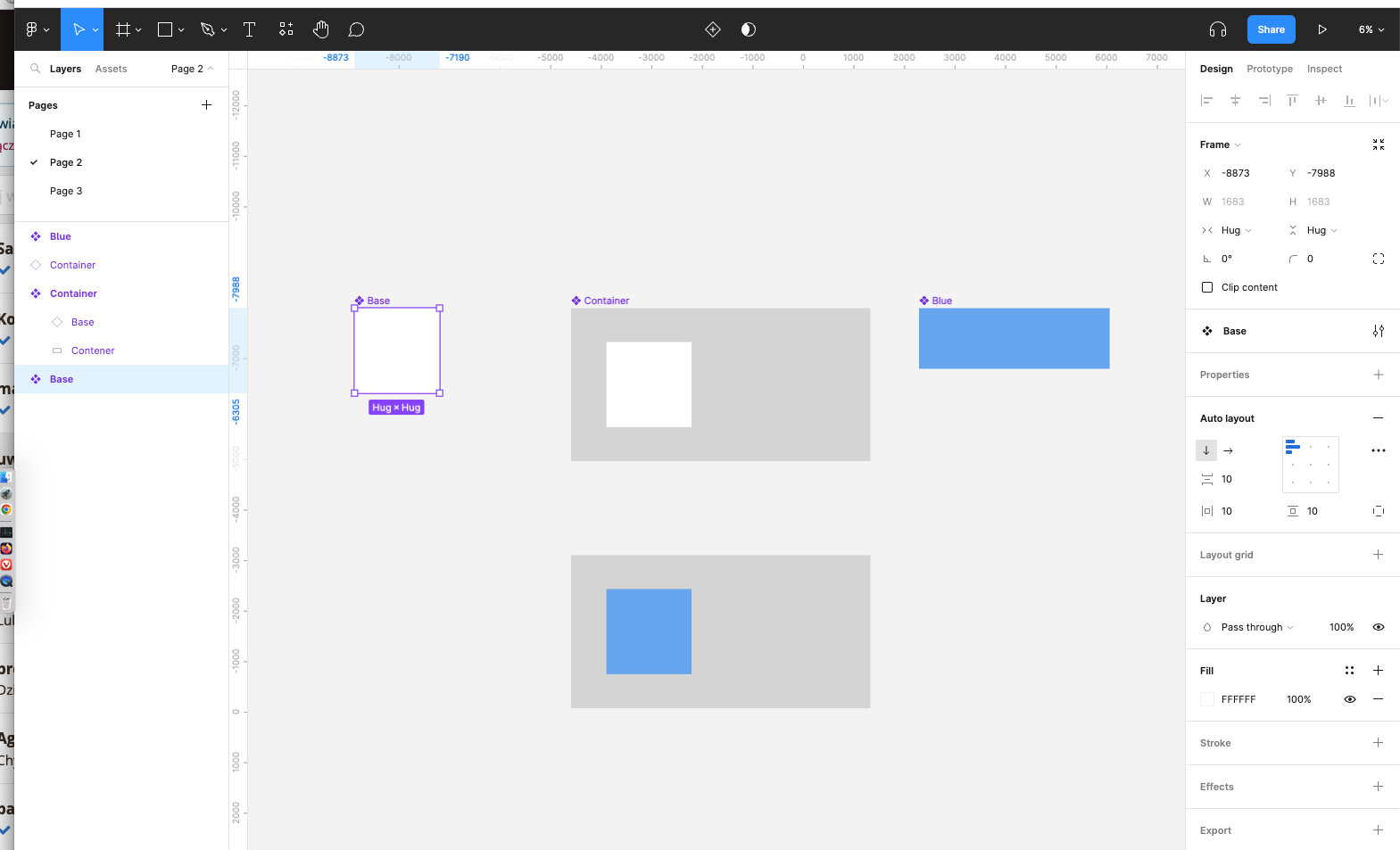The image size is (1400, 850).
Task: Remove the FFFFFF fill
Action: [1379, 699]
